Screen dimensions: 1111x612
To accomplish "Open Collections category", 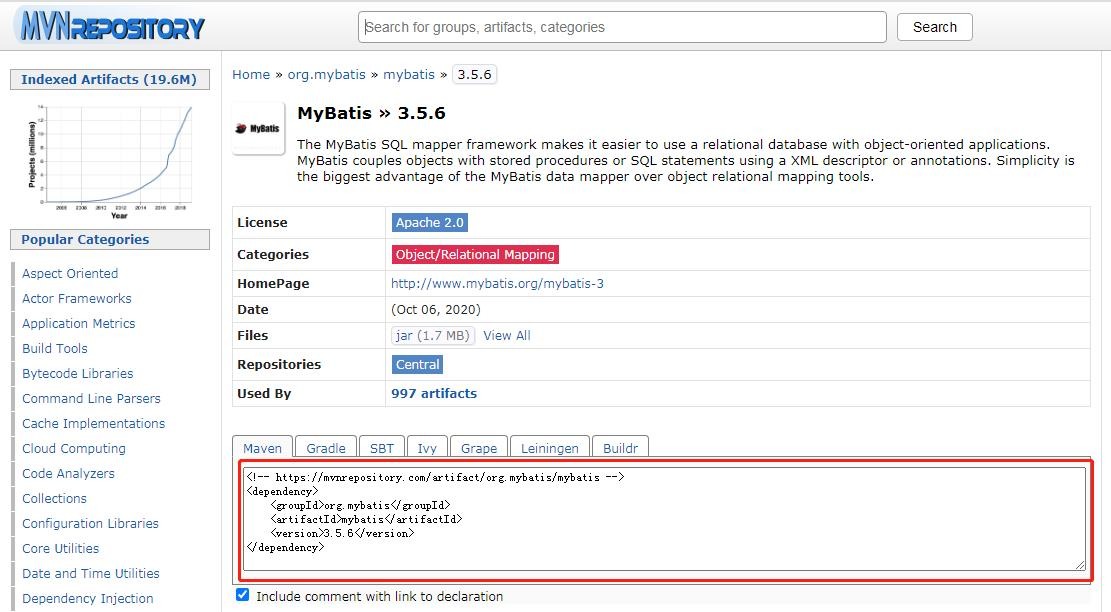I will click(x=54, y=499).
